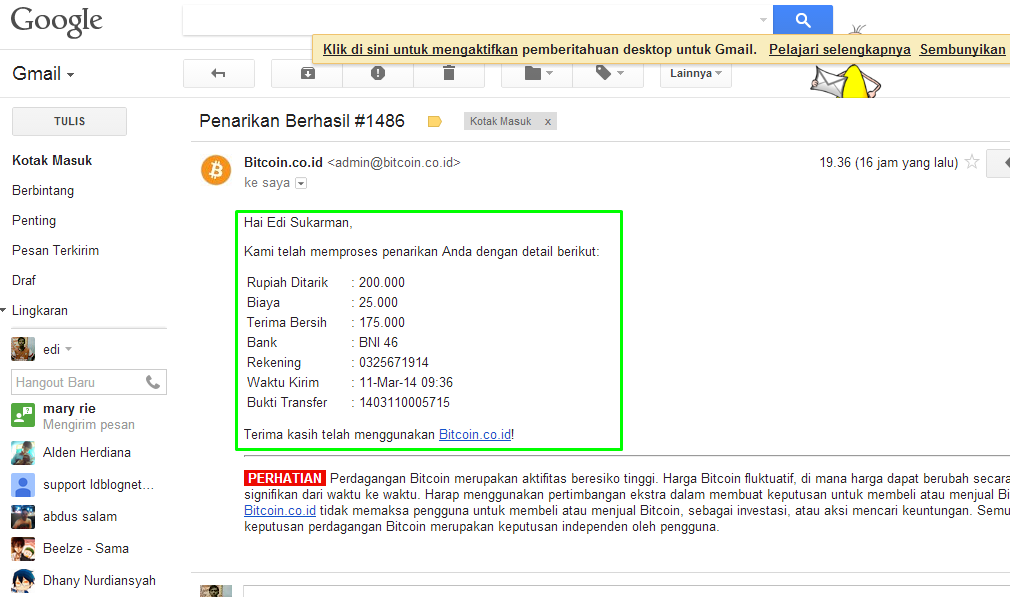Click the reply arrow button
This screenshot has height=597, width=1010.
pyautogui.click(x=1000, y=163)
